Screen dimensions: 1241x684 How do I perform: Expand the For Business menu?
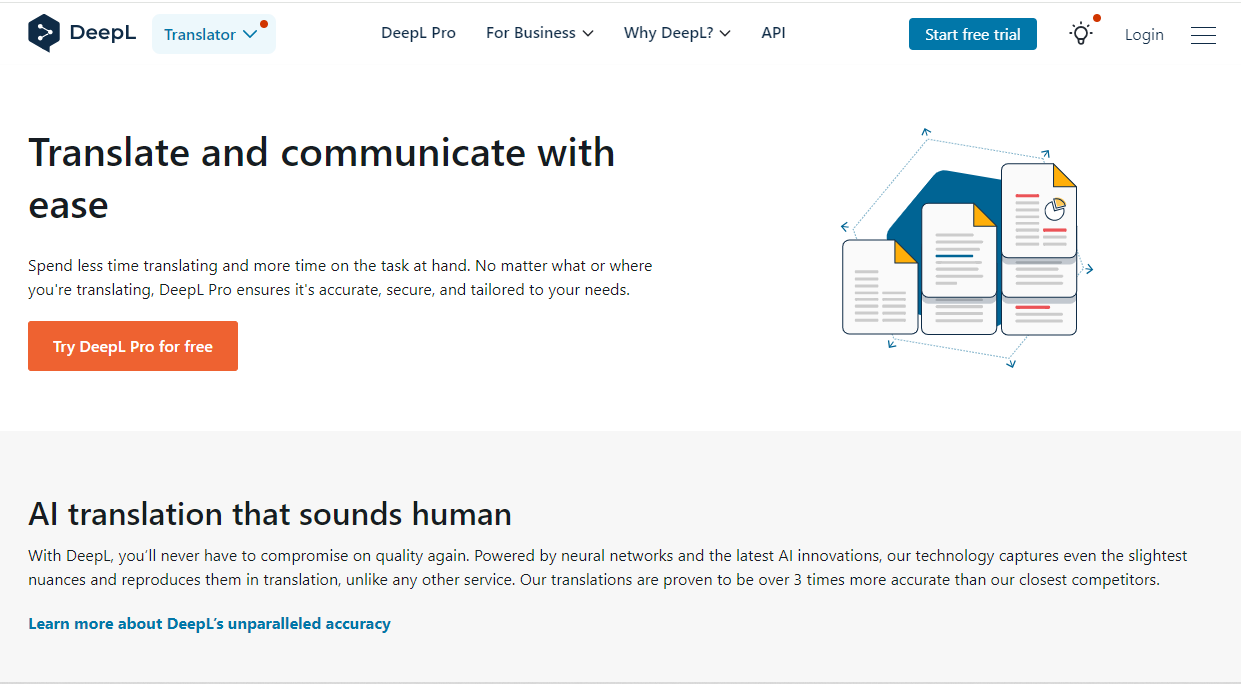click(539, 33)
